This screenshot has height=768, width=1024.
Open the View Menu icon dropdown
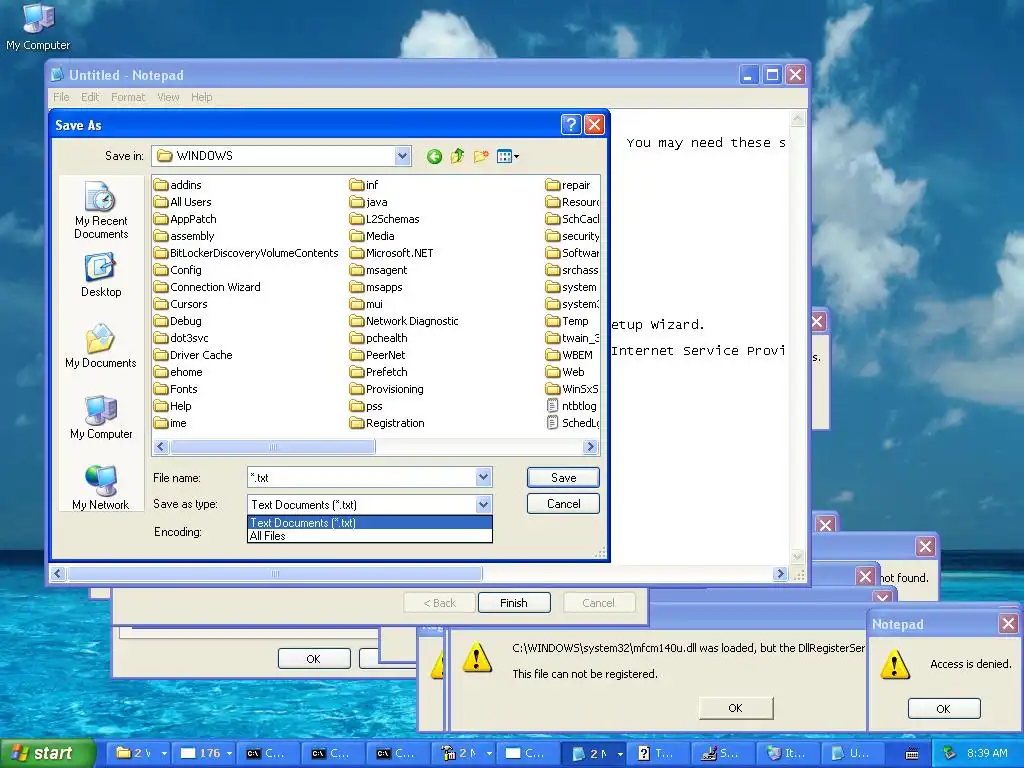pyautogui.click(x=507, y=156)
